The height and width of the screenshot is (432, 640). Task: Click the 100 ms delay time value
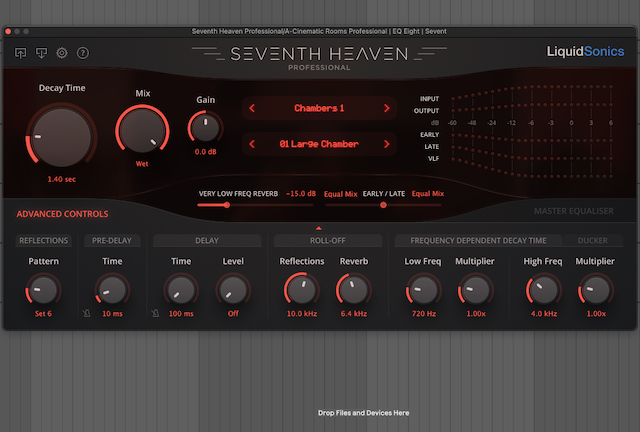click(x=181, y=314)
